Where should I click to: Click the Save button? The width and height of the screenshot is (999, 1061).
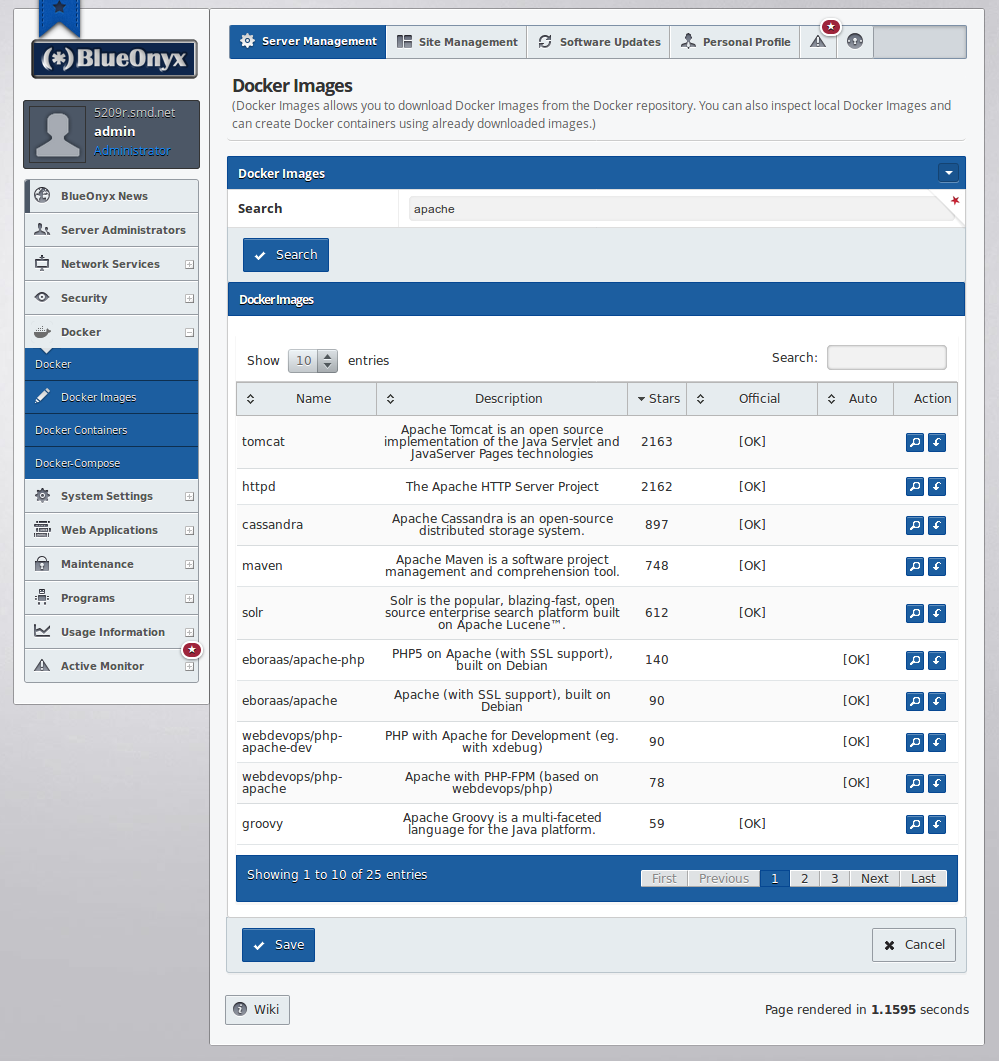tap(278, 945)
